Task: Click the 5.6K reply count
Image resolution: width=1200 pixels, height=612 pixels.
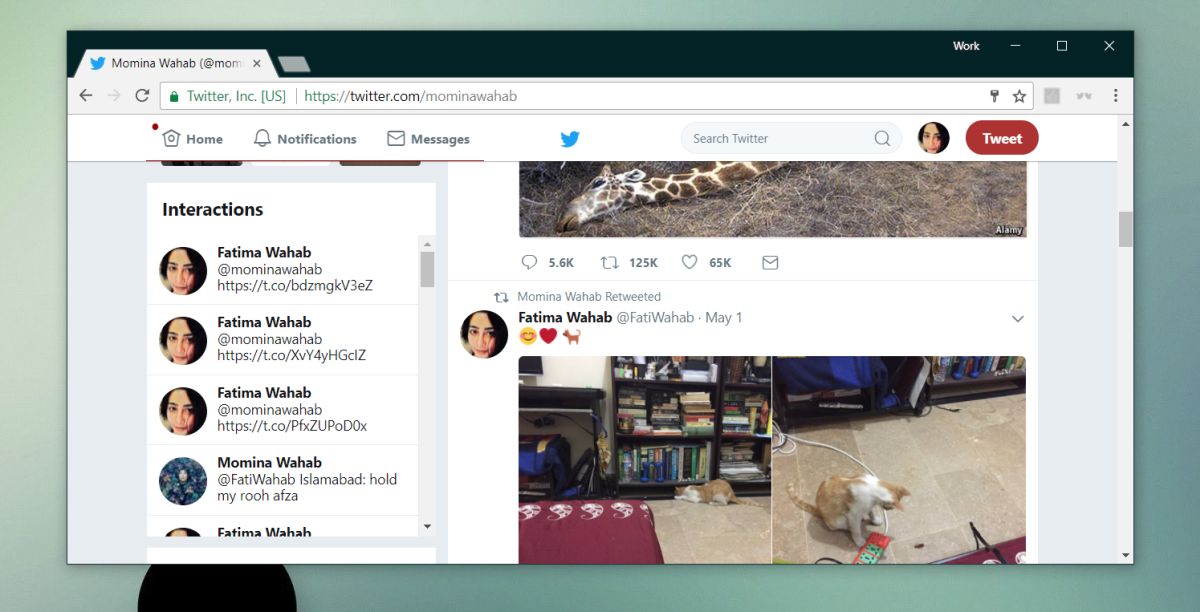Action: [x=561, y=263]
